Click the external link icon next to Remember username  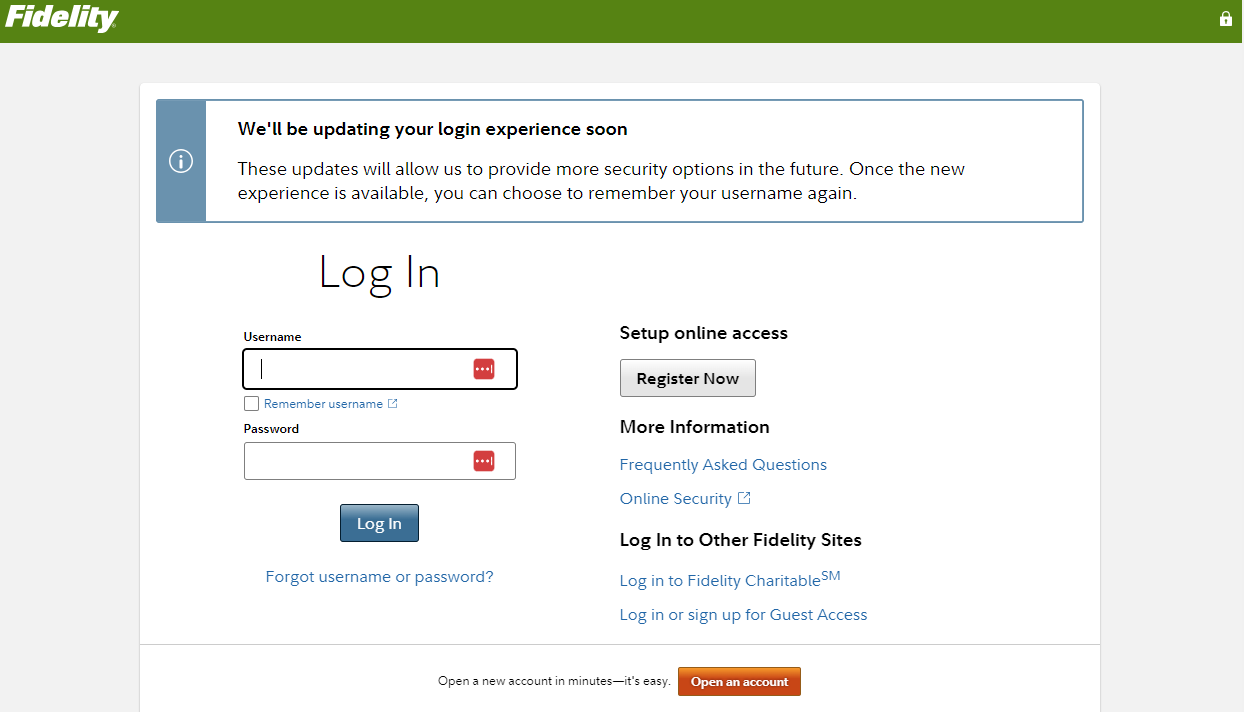(x=395, y=402)
